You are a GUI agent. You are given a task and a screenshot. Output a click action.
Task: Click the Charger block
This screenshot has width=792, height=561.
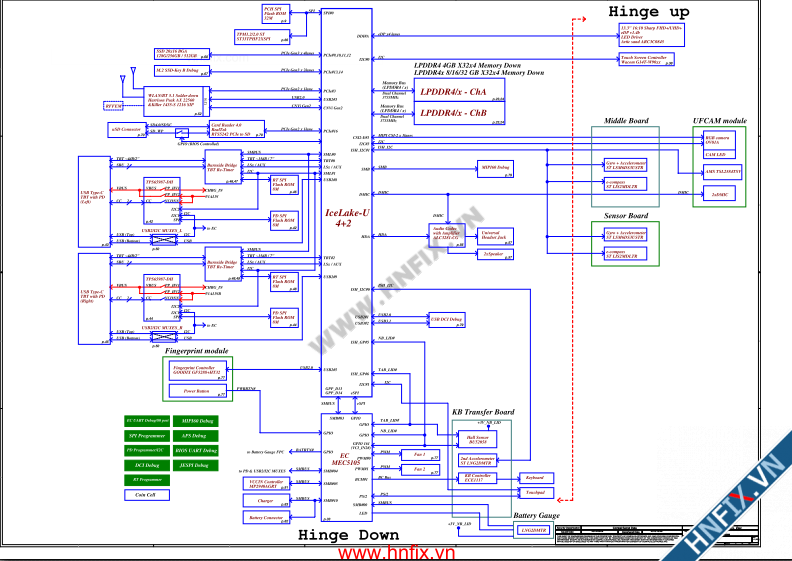[x=265, y=500]
